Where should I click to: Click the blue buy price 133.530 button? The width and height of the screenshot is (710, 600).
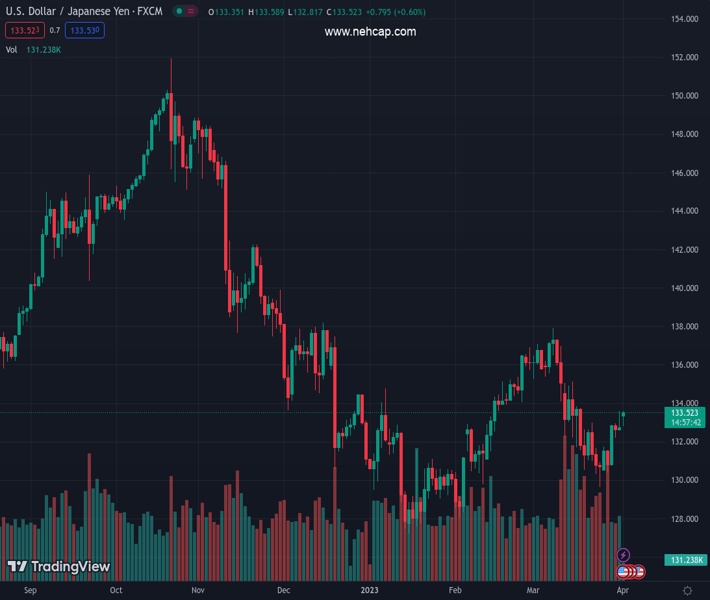(x=84, y=31)
